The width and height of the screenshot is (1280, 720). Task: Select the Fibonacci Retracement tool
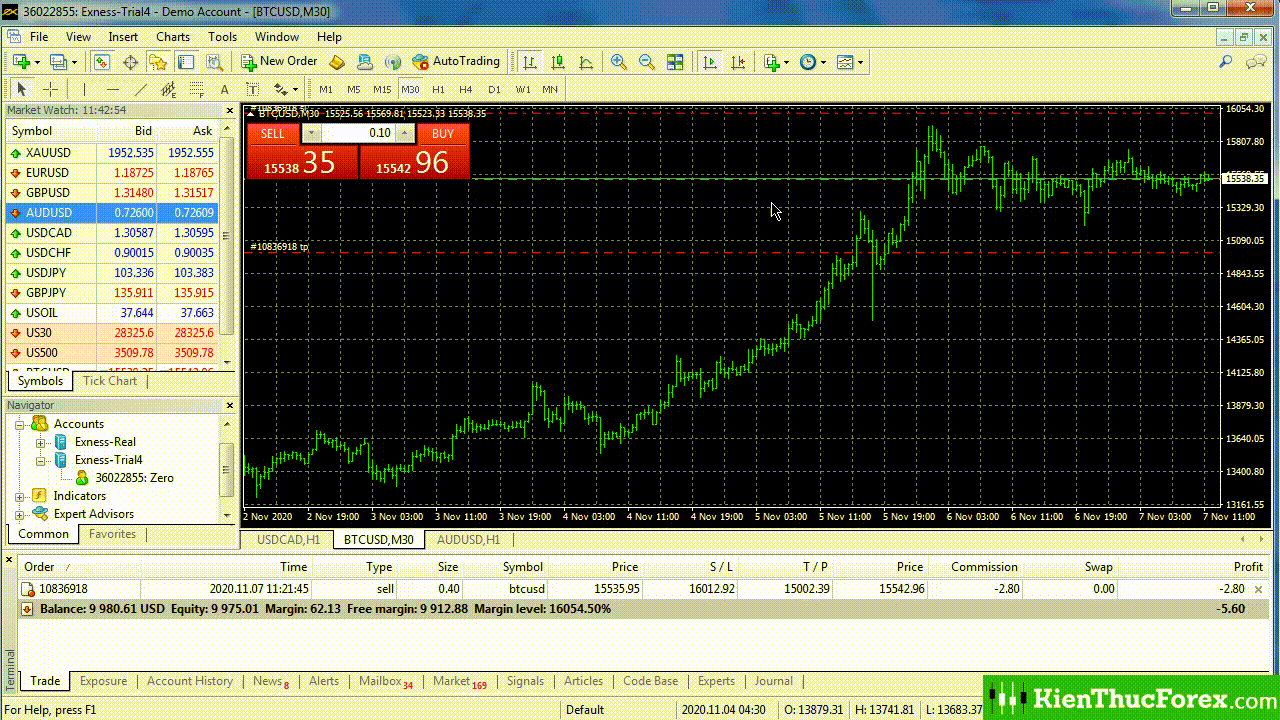point(196,89)
